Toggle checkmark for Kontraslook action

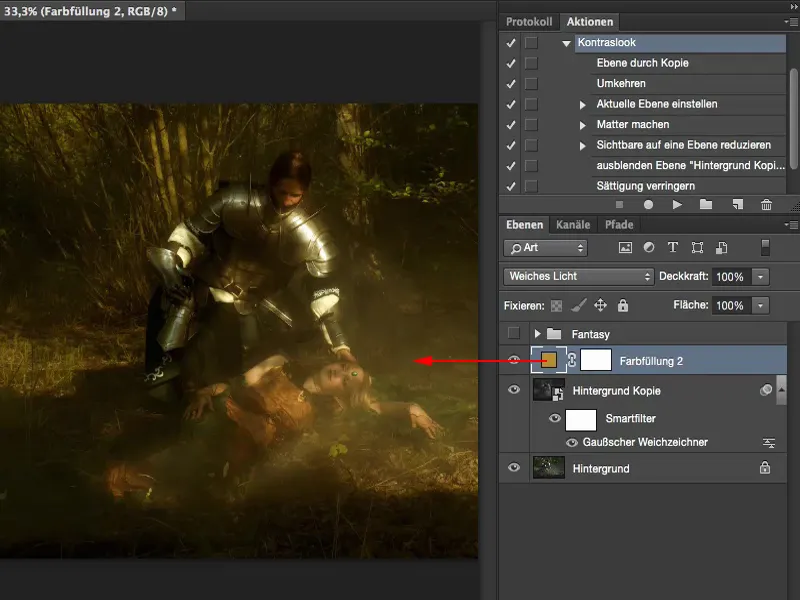(510, 43)
